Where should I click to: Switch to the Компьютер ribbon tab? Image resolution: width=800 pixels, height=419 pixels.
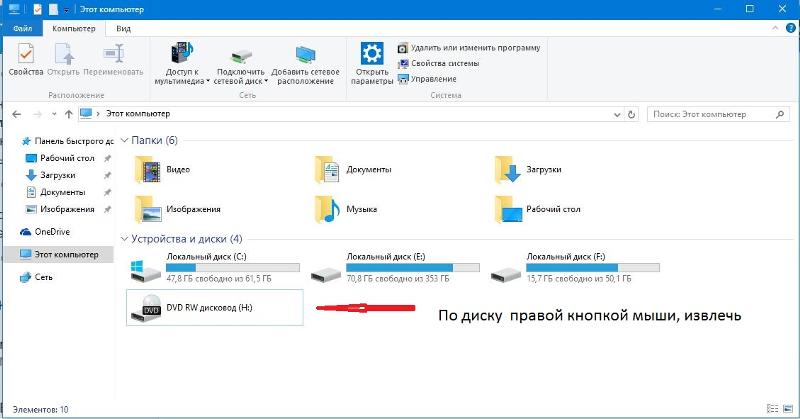pos(74,29)
